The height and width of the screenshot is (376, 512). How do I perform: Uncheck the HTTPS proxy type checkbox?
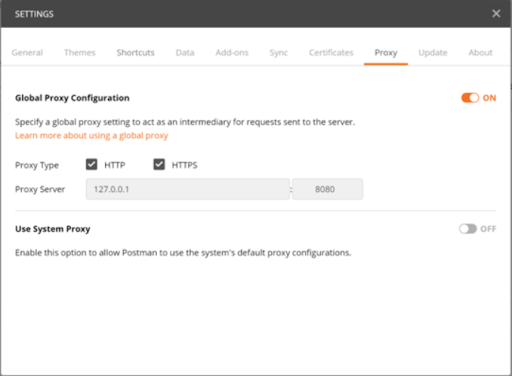[159, 164]
